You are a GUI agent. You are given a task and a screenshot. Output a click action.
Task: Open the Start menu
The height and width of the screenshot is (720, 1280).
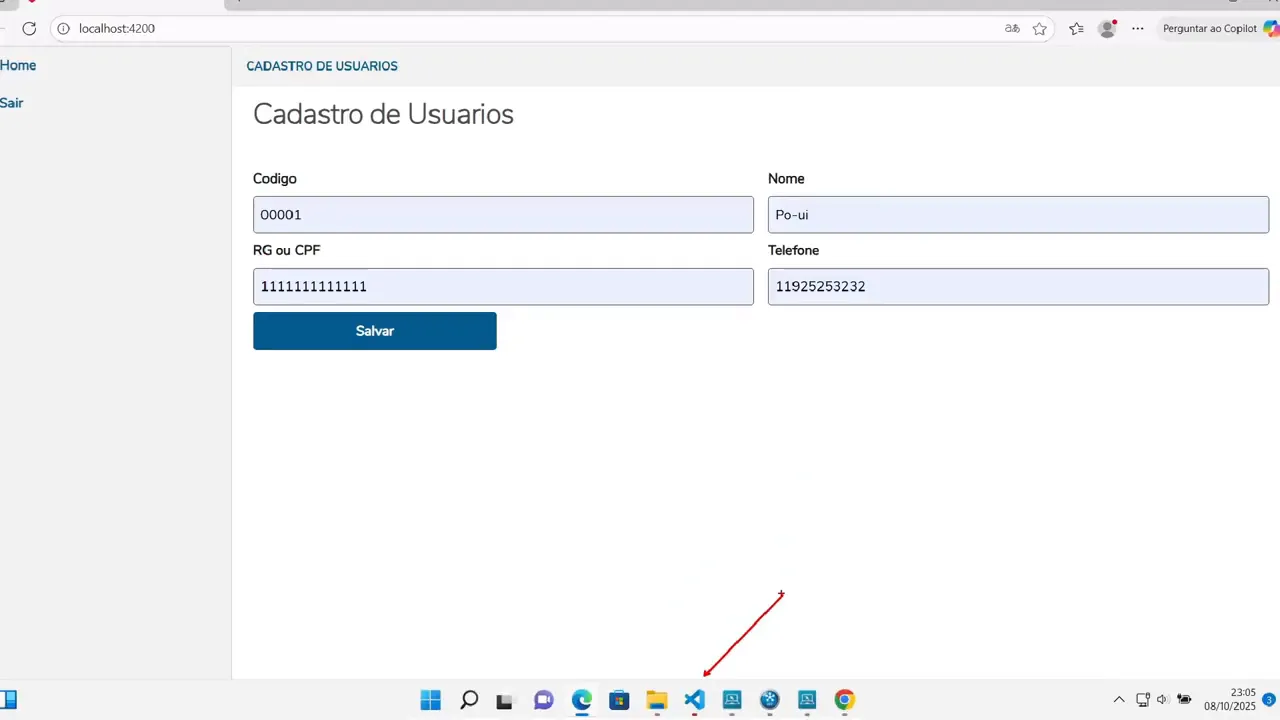coord(430,700)
